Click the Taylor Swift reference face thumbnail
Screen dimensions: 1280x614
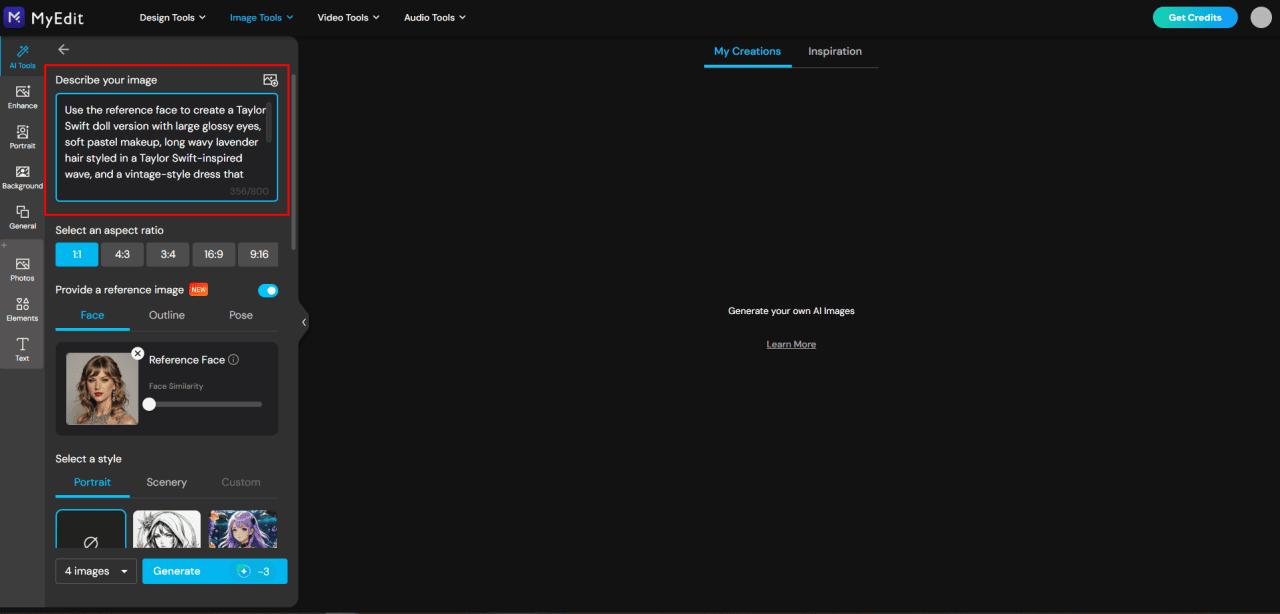pos(102,388)
